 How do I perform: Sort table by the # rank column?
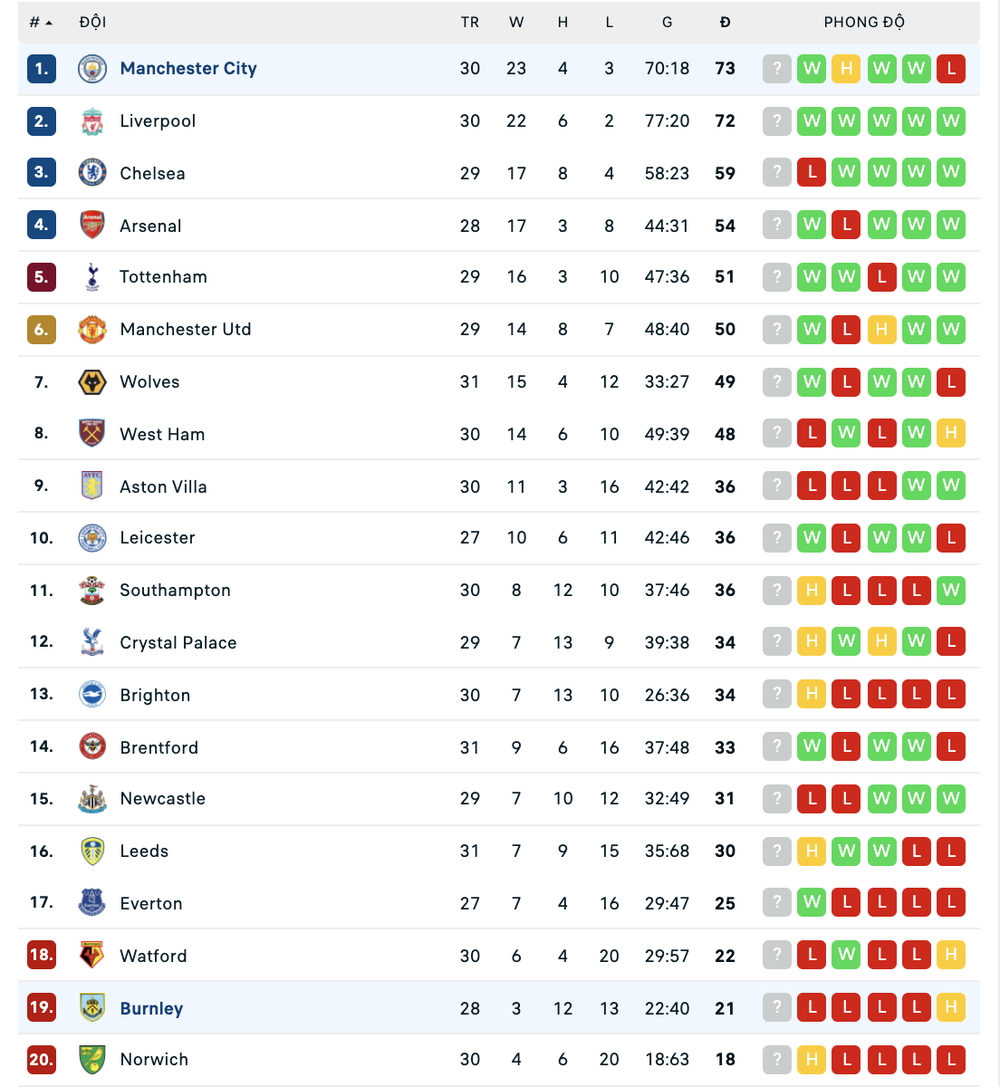[x=41, y=22]
